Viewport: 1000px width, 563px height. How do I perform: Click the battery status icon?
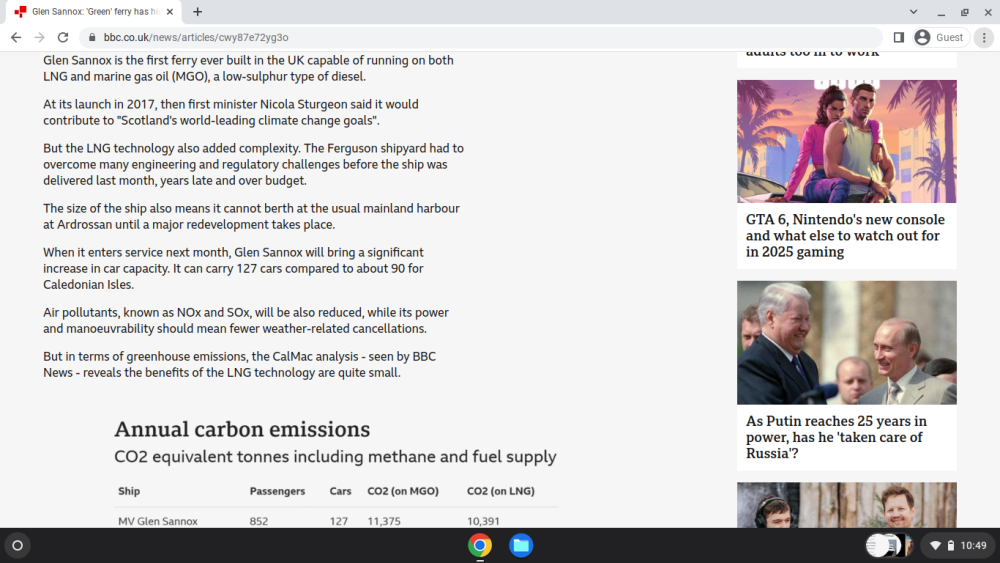pos(950,546)
